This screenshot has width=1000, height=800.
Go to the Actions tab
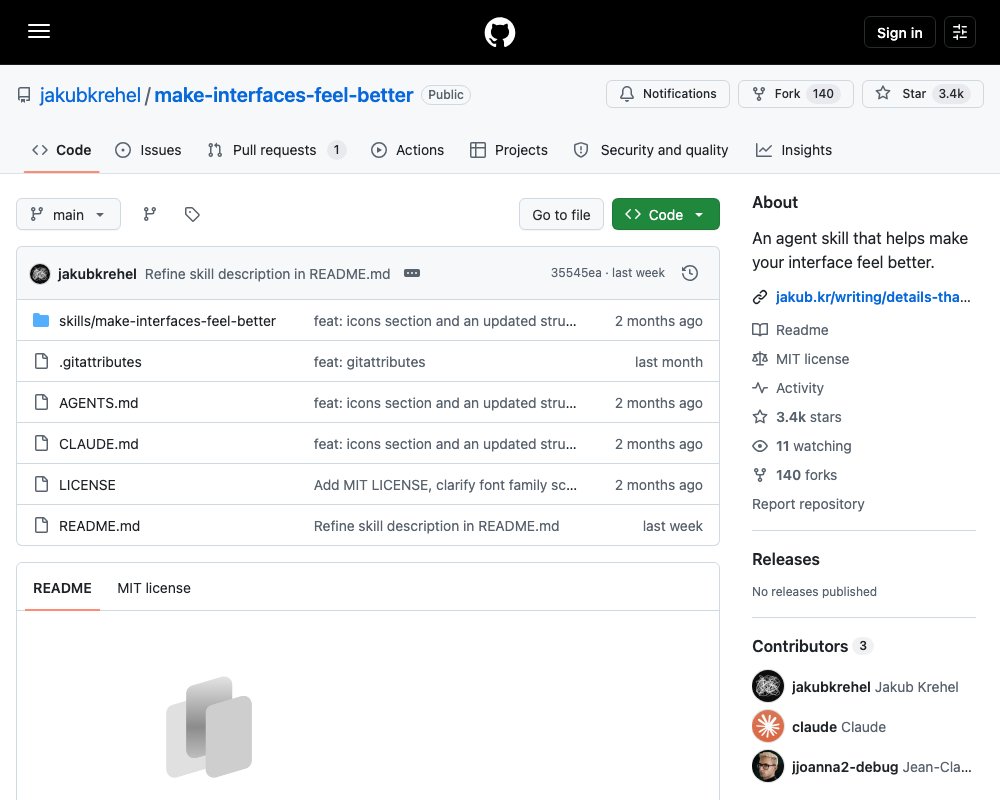(x=408, y=150)
